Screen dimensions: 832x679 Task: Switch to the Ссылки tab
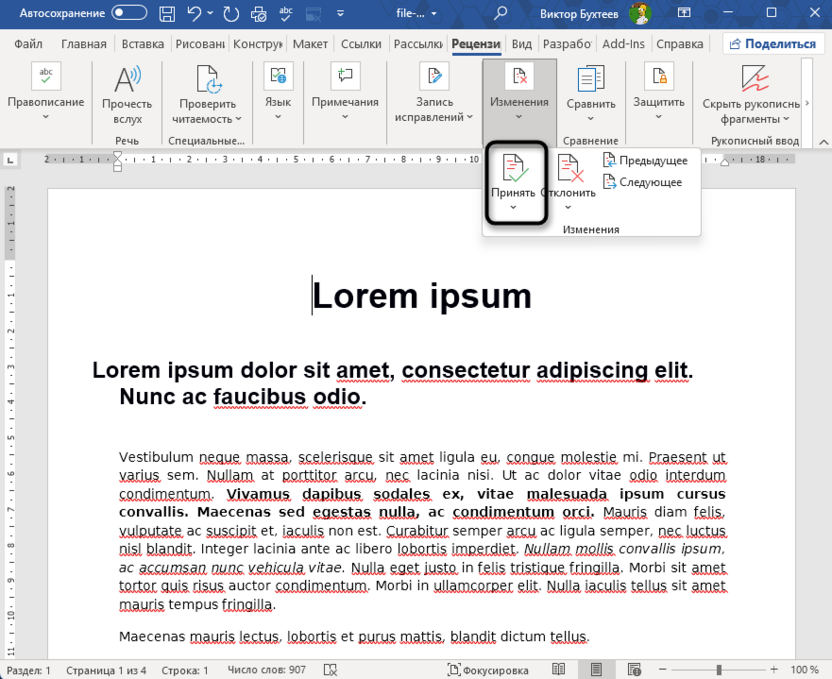(x=361, y=44)
